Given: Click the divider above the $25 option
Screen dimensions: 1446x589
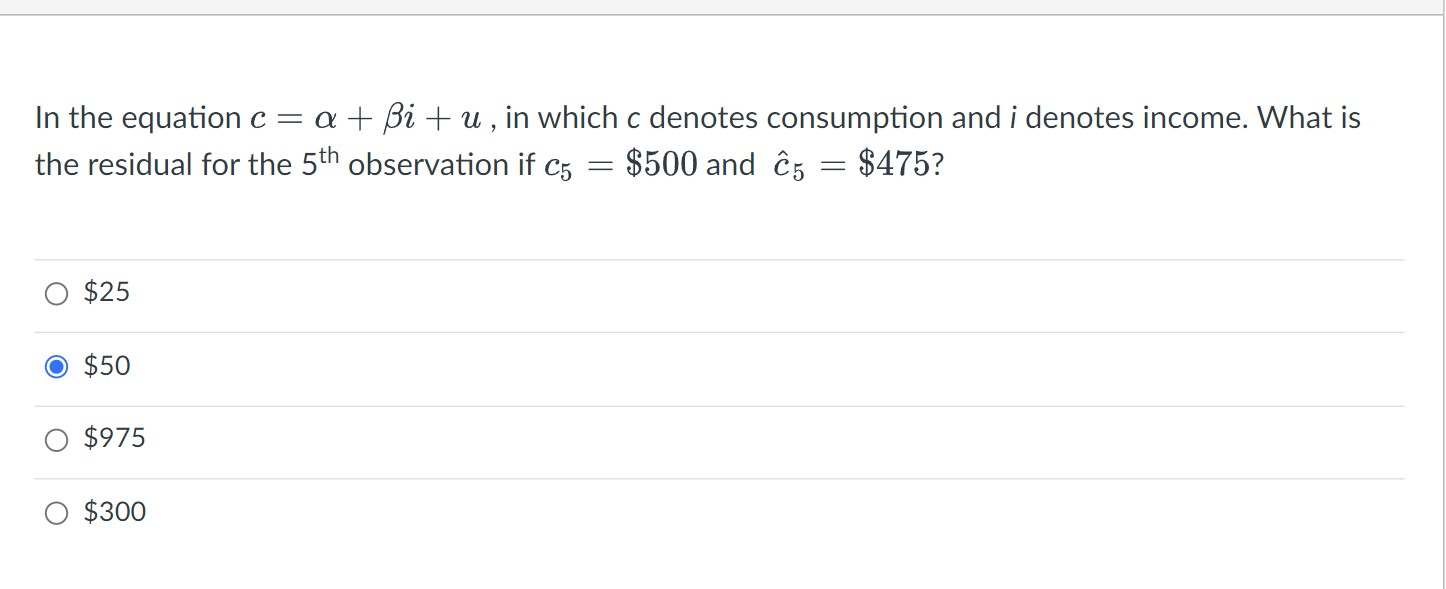Looking at the screenshot, I should click(x=700, y=258).
